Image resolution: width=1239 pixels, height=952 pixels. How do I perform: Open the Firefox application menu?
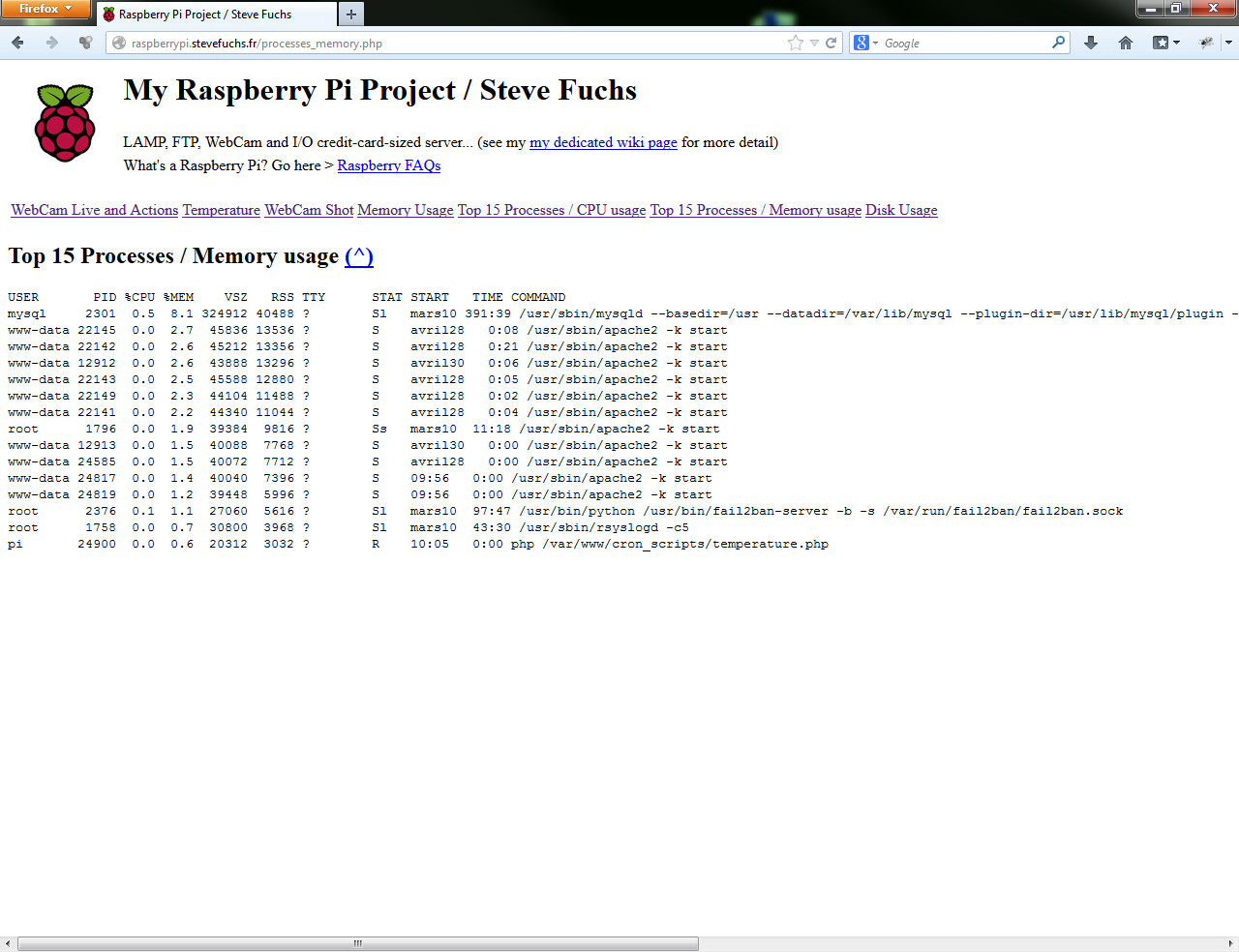(x=45, y=9)
